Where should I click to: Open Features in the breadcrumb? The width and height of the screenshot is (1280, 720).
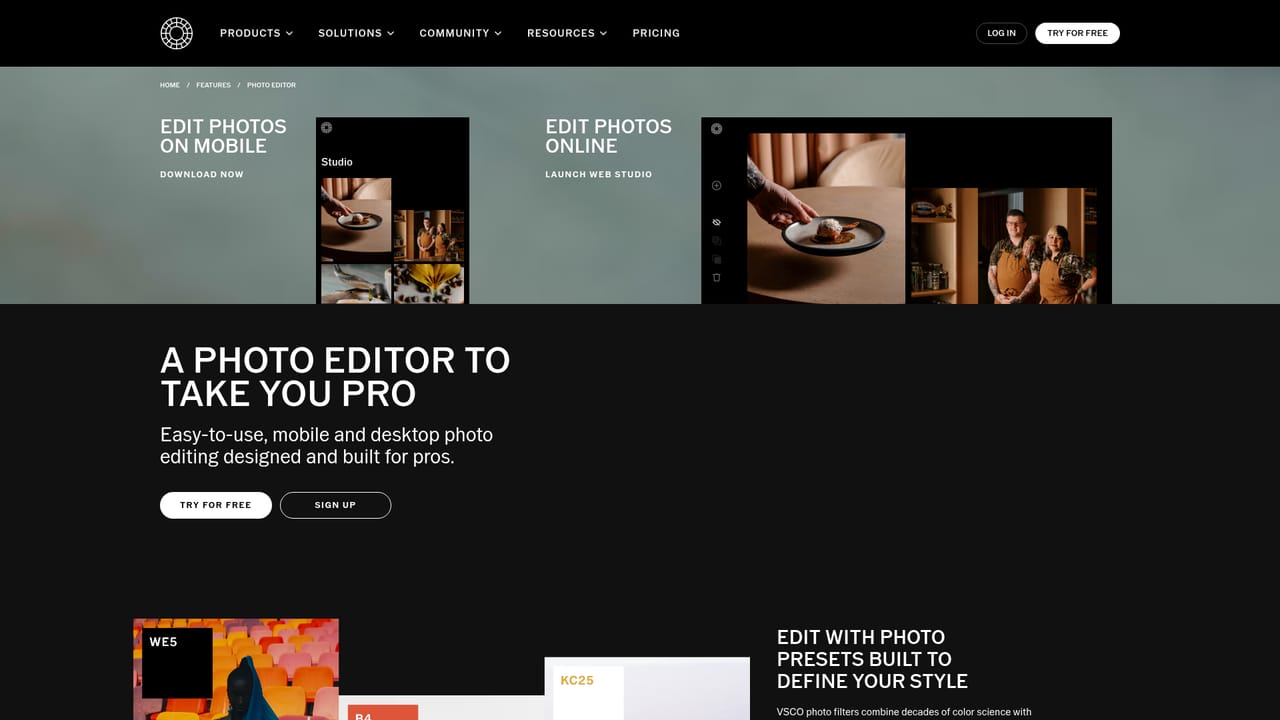click(x=213, y=85)
